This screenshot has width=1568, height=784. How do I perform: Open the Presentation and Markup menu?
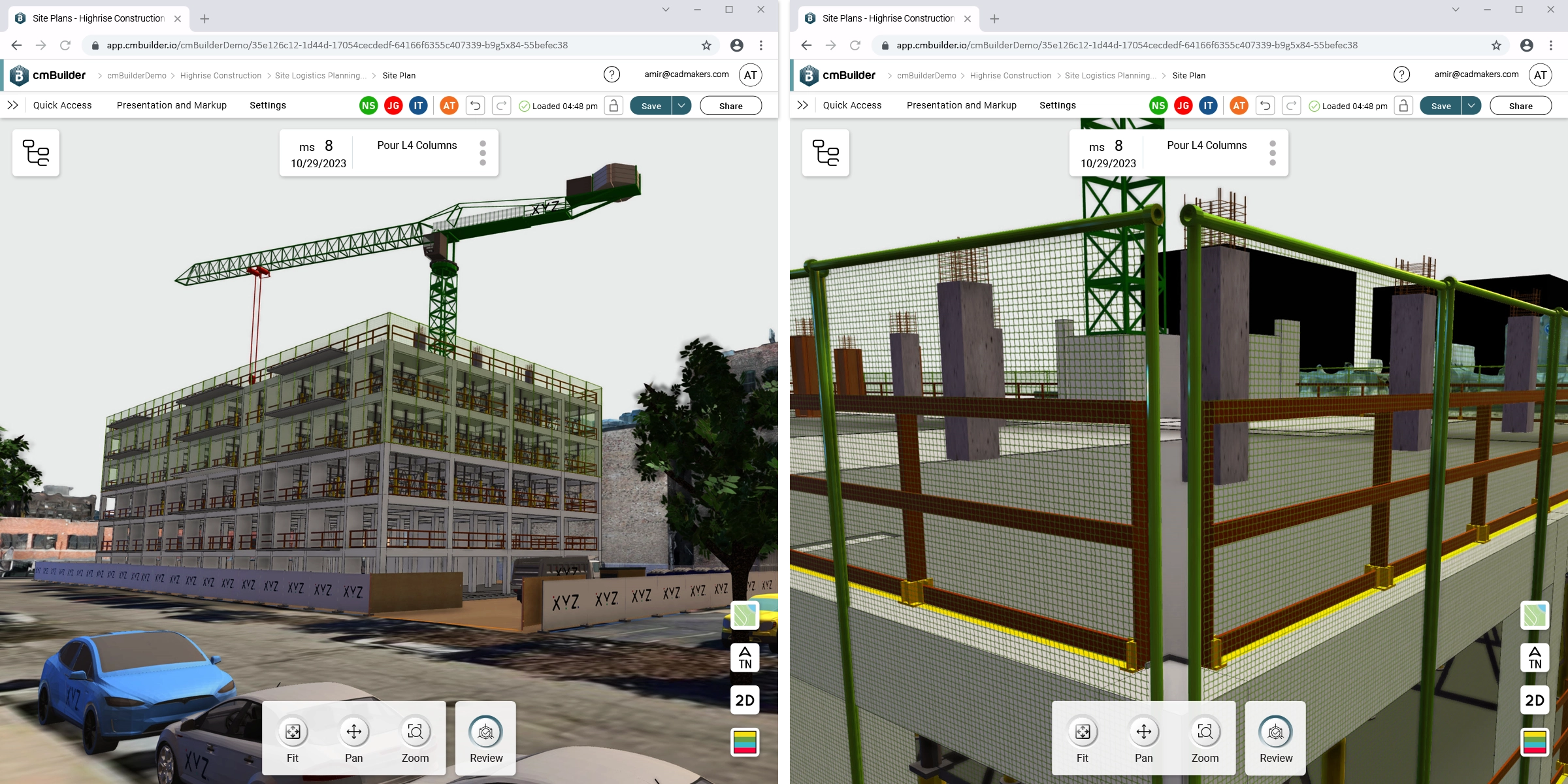(171, 105)
